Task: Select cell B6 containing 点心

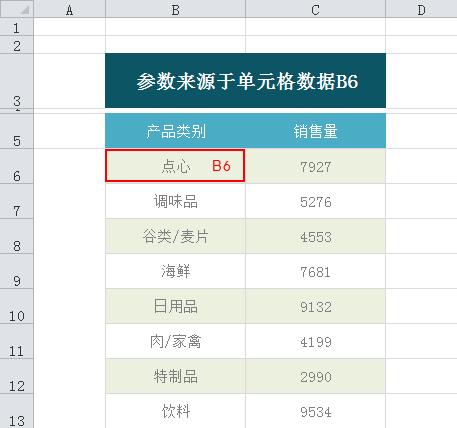Action: (x=175, y=166)
